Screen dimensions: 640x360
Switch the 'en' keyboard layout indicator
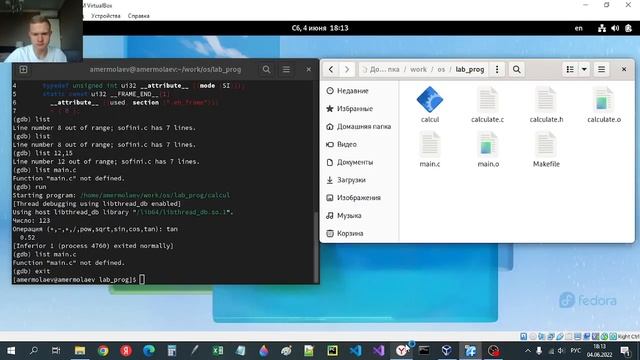pos(579,28)
